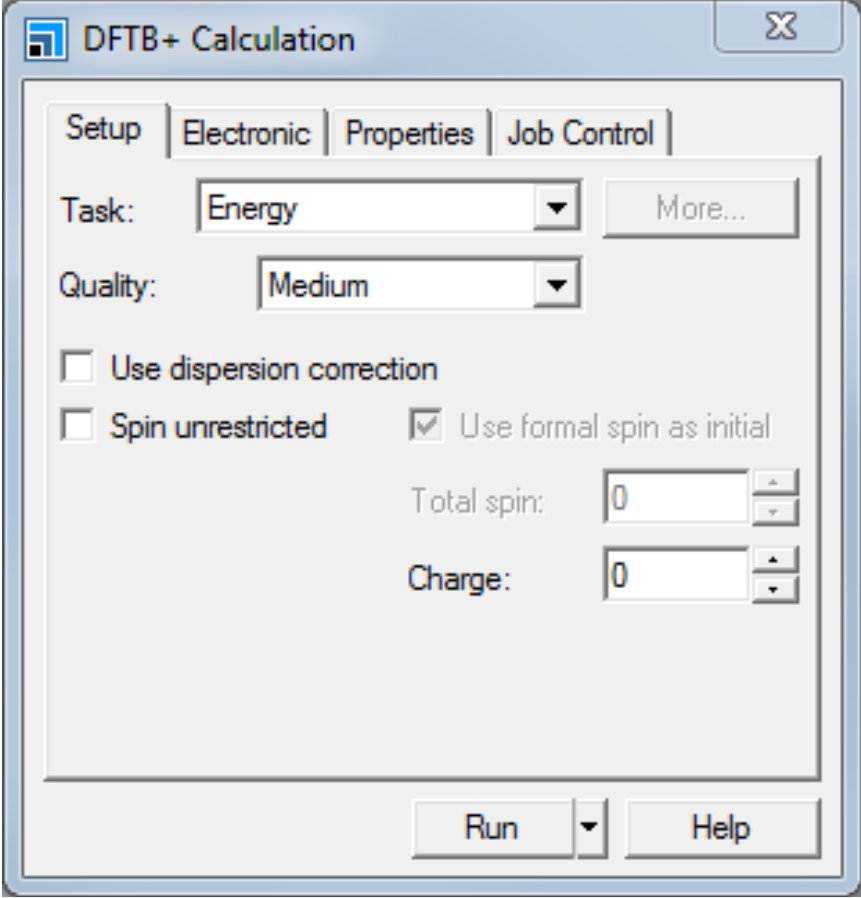Increase Charge with up spinner arrow
Viewport: 861px width, 898px height.
tap(775, 561)
